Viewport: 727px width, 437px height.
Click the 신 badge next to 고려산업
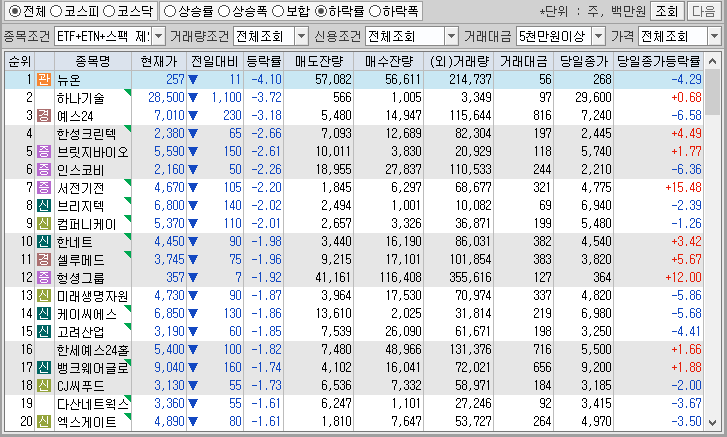[x=44, y=331]
